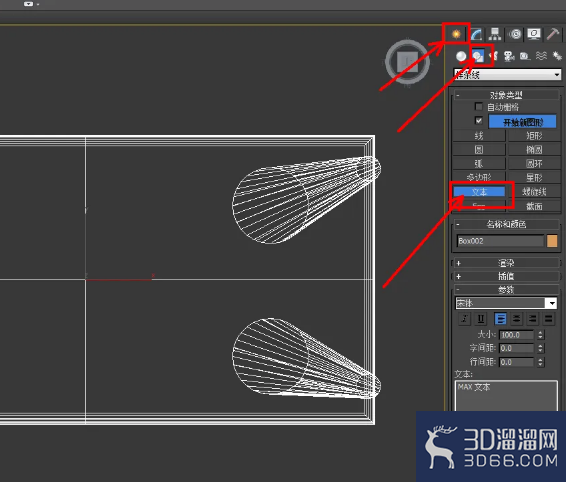Select the Geometry sphere category icon
The image size is (566, 482).
tap(461, 56)
